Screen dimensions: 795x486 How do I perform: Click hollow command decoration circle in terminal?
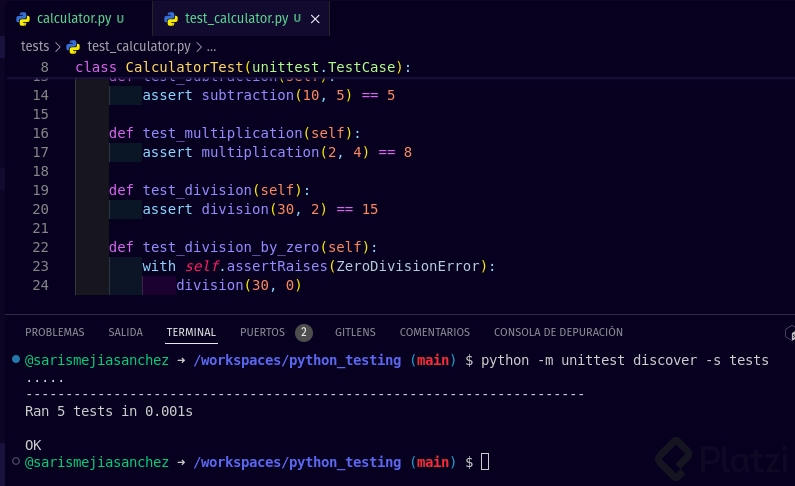[16, 461]
